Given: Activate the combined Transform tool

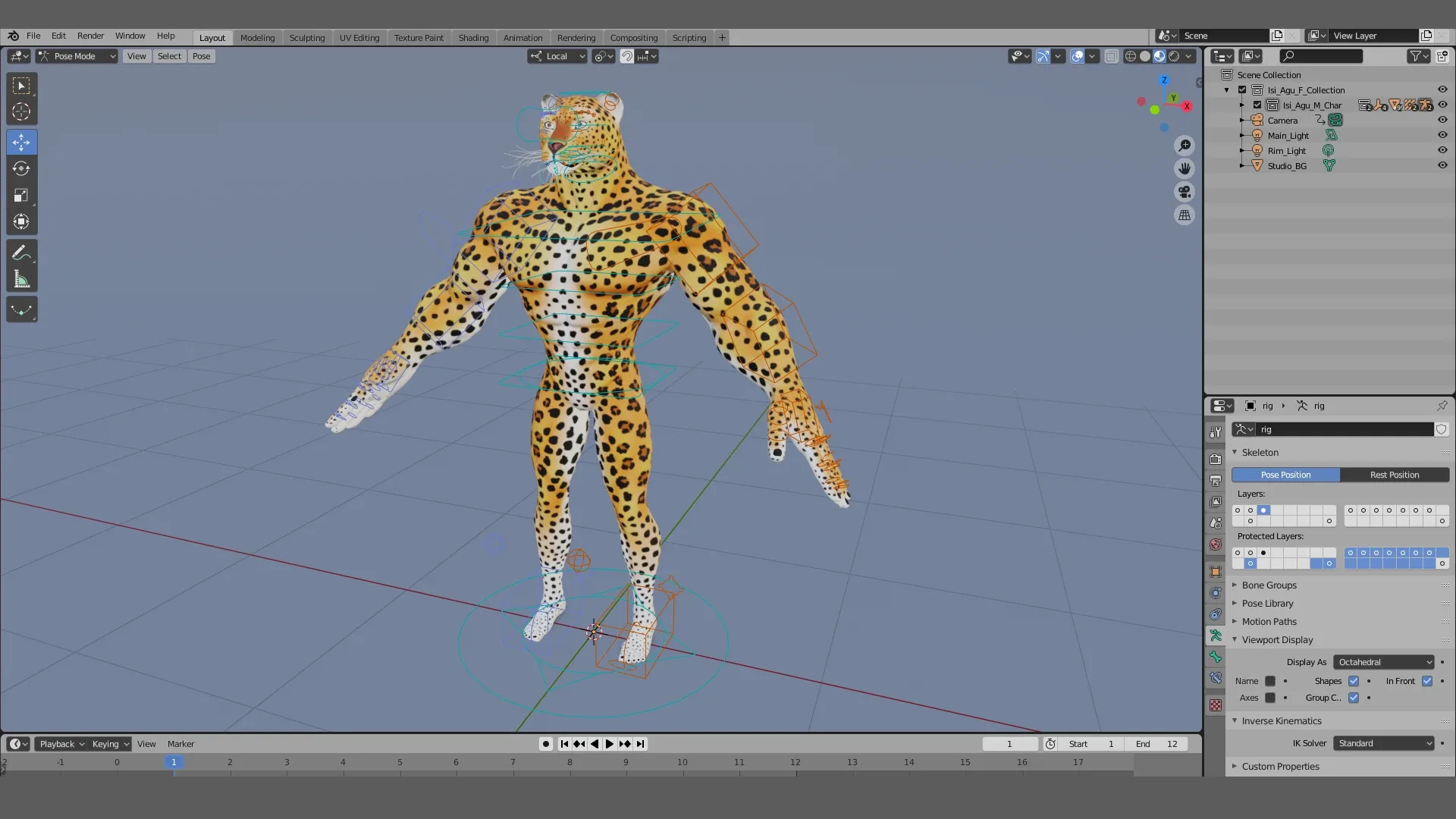Looking at the screenshot, I should click(x=21, y=221).
